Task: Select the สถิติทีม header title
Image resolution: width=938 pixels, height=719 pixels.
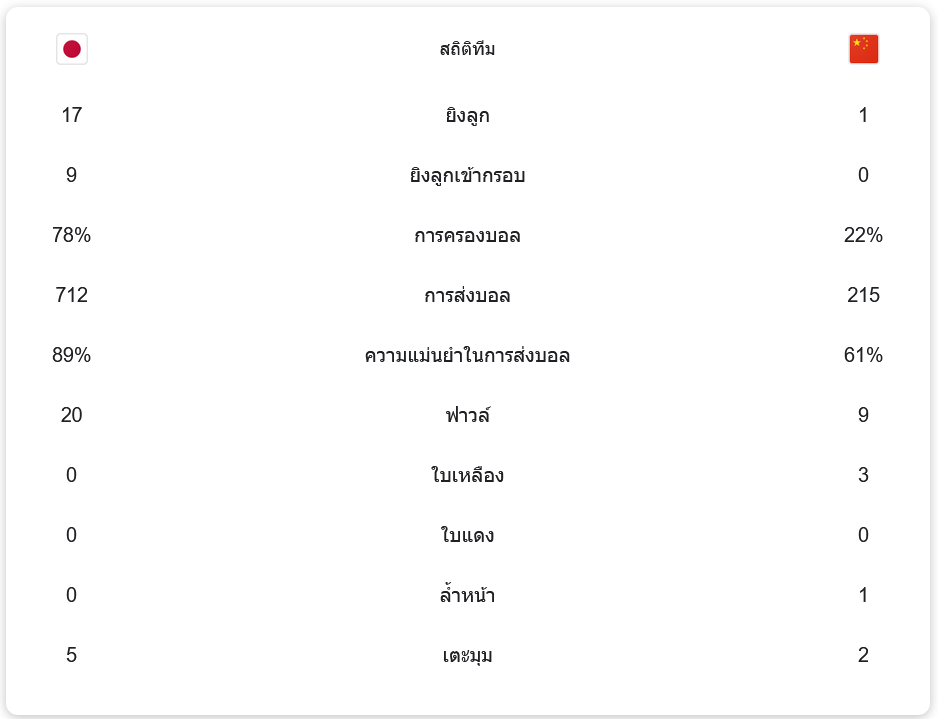Action: pyautogui.click(x=467, y=49)
